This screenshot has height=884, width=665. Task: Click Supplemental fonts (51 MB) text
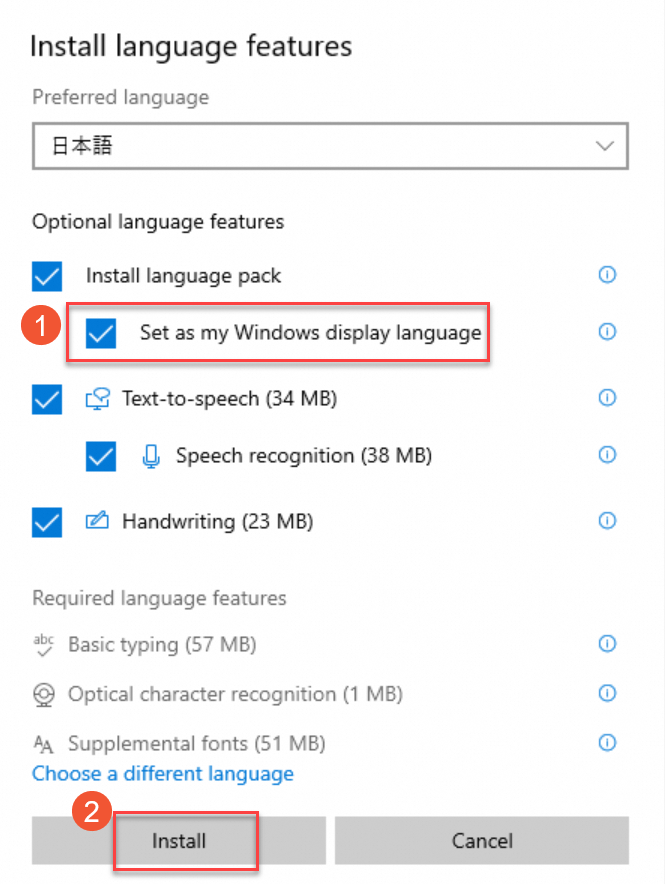pos(197,743)
